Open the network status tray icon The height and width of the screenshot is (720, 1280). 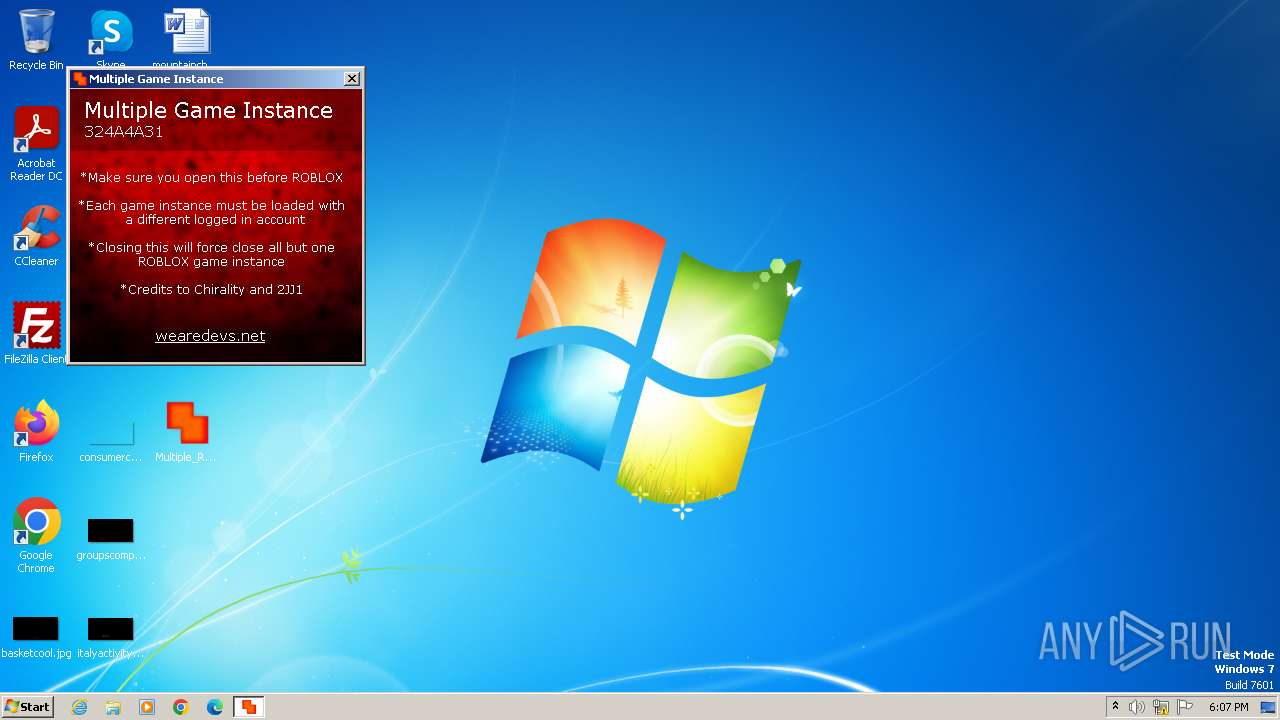tap(1161, 707)
